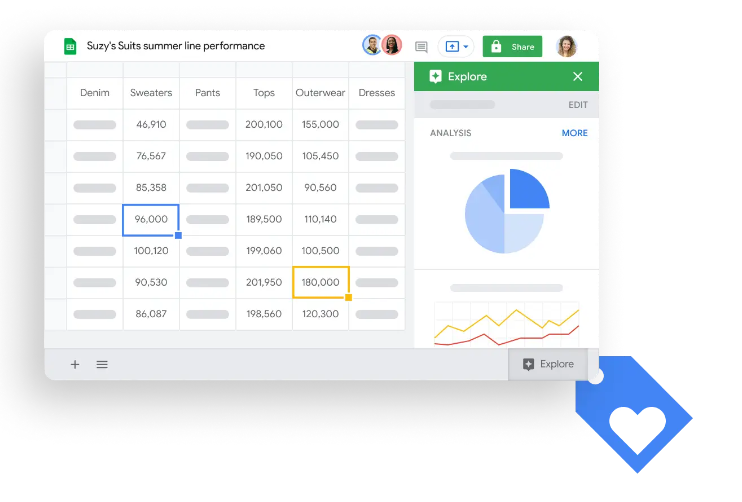Viewport: 742px width, 502px height.
Task: Click the Explore button in bottom bar
Action: (548, 364)
